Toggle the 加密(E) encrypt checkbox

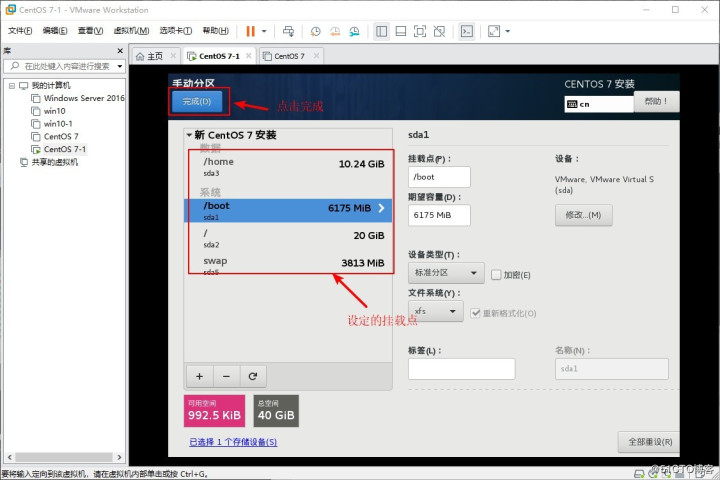pos(496,275)
